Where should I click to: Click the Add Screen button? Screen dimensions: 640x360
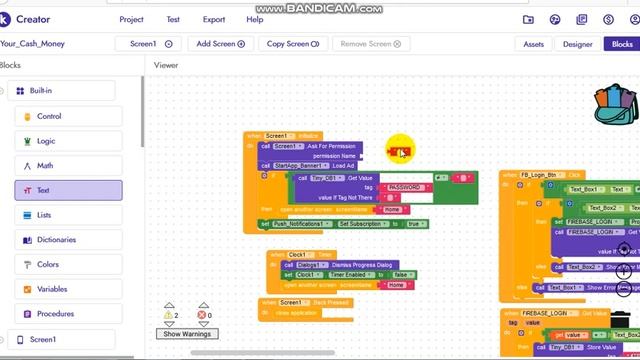tap(220, 44)
